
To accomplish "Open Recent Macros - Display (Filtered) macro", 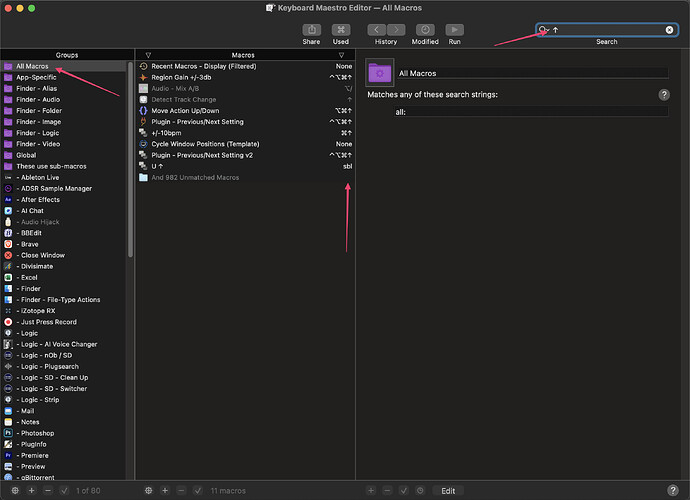I will 245,66.
